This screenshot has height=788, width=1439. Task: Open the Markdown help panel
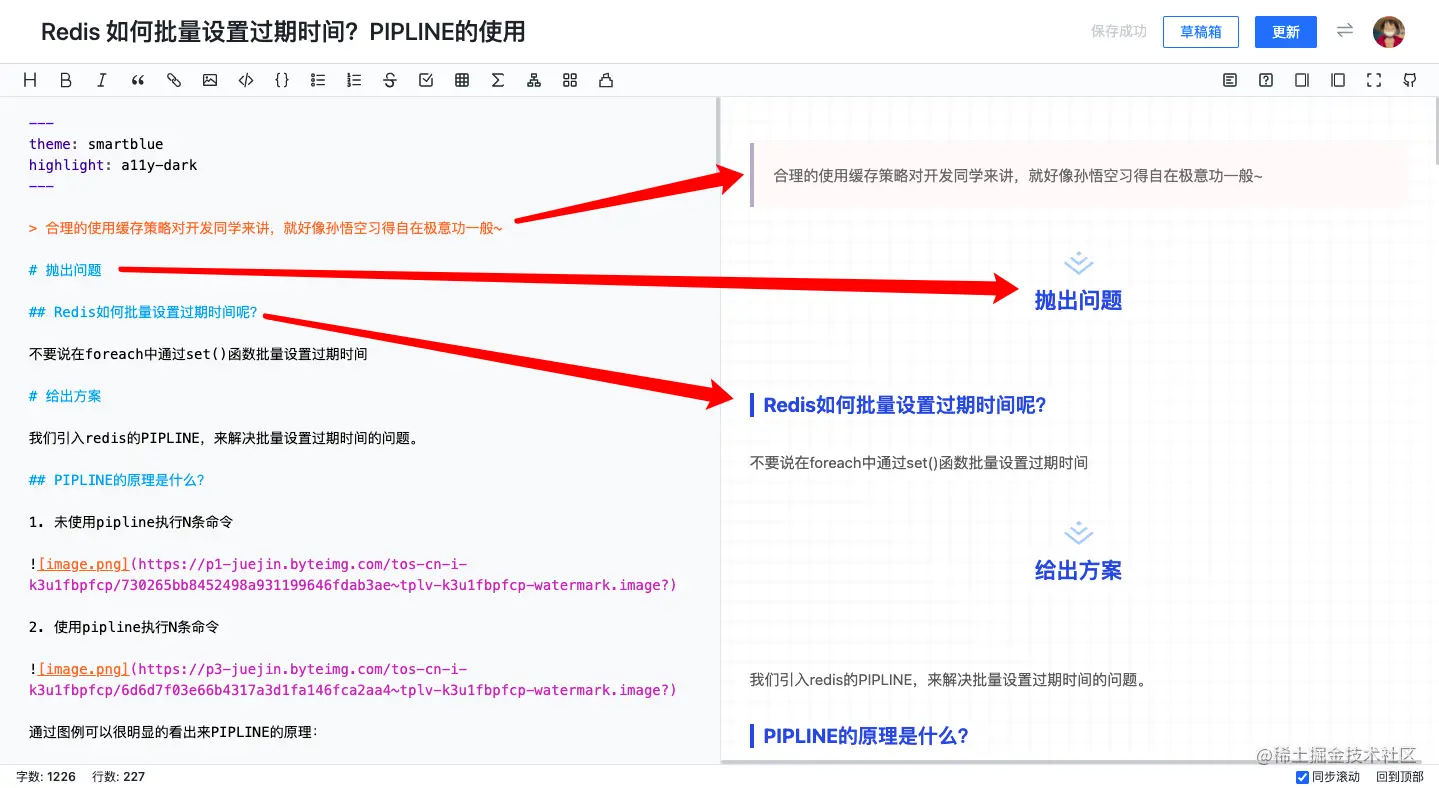(x=1266, y=81)
